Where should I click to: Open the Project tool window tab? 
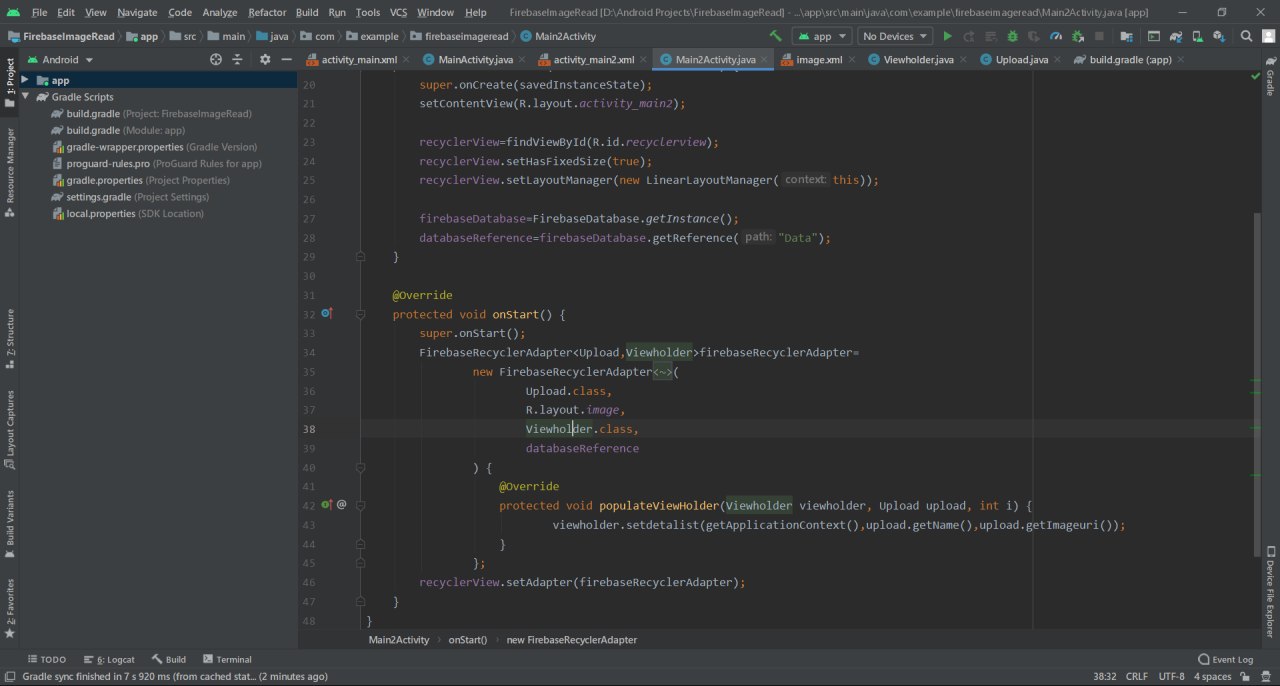(x=9, y=83)
